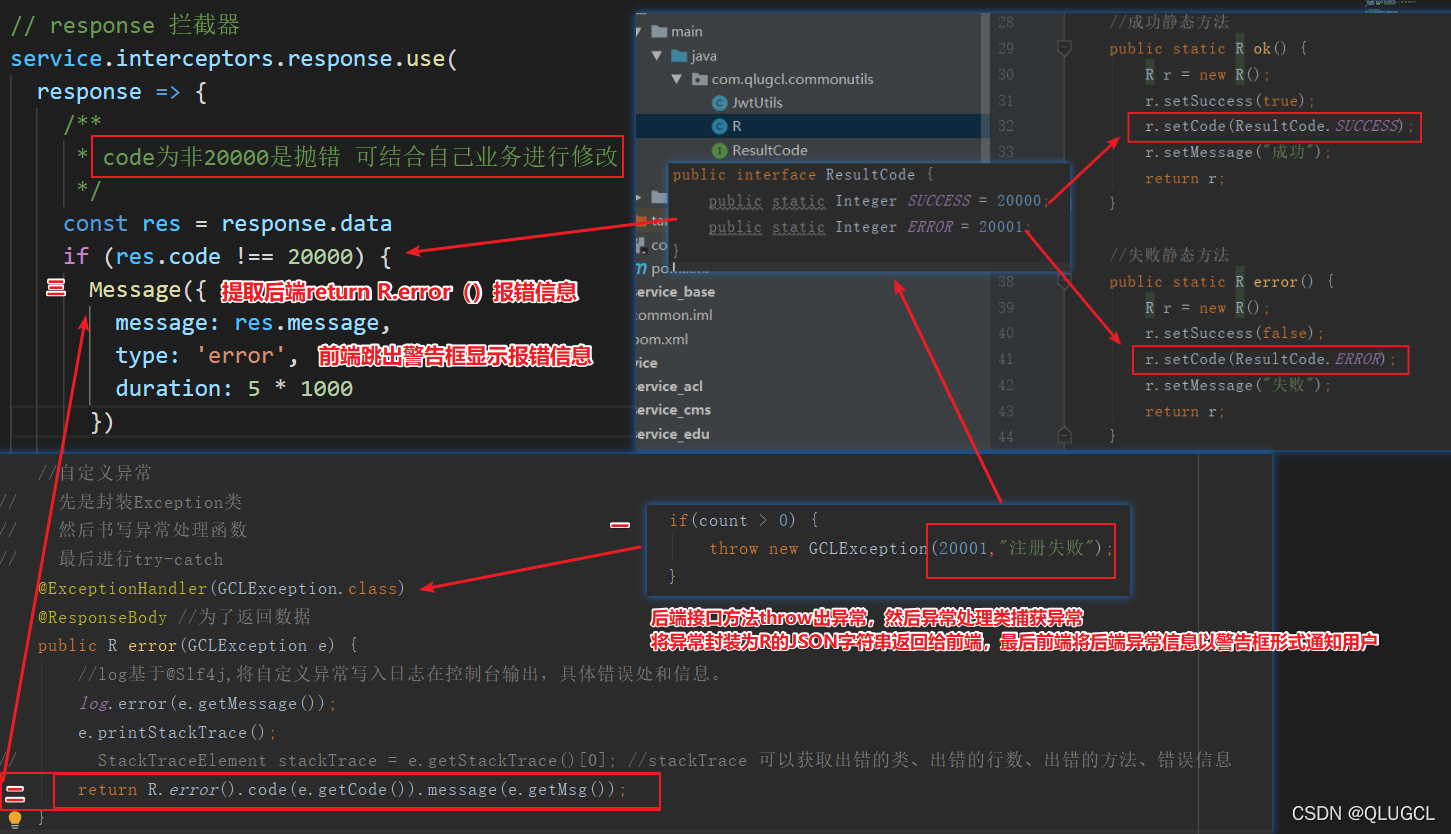The image size is (1451, 834).
Task: Open the ResultCode interface icon
Action: click(x=719, y=150)
